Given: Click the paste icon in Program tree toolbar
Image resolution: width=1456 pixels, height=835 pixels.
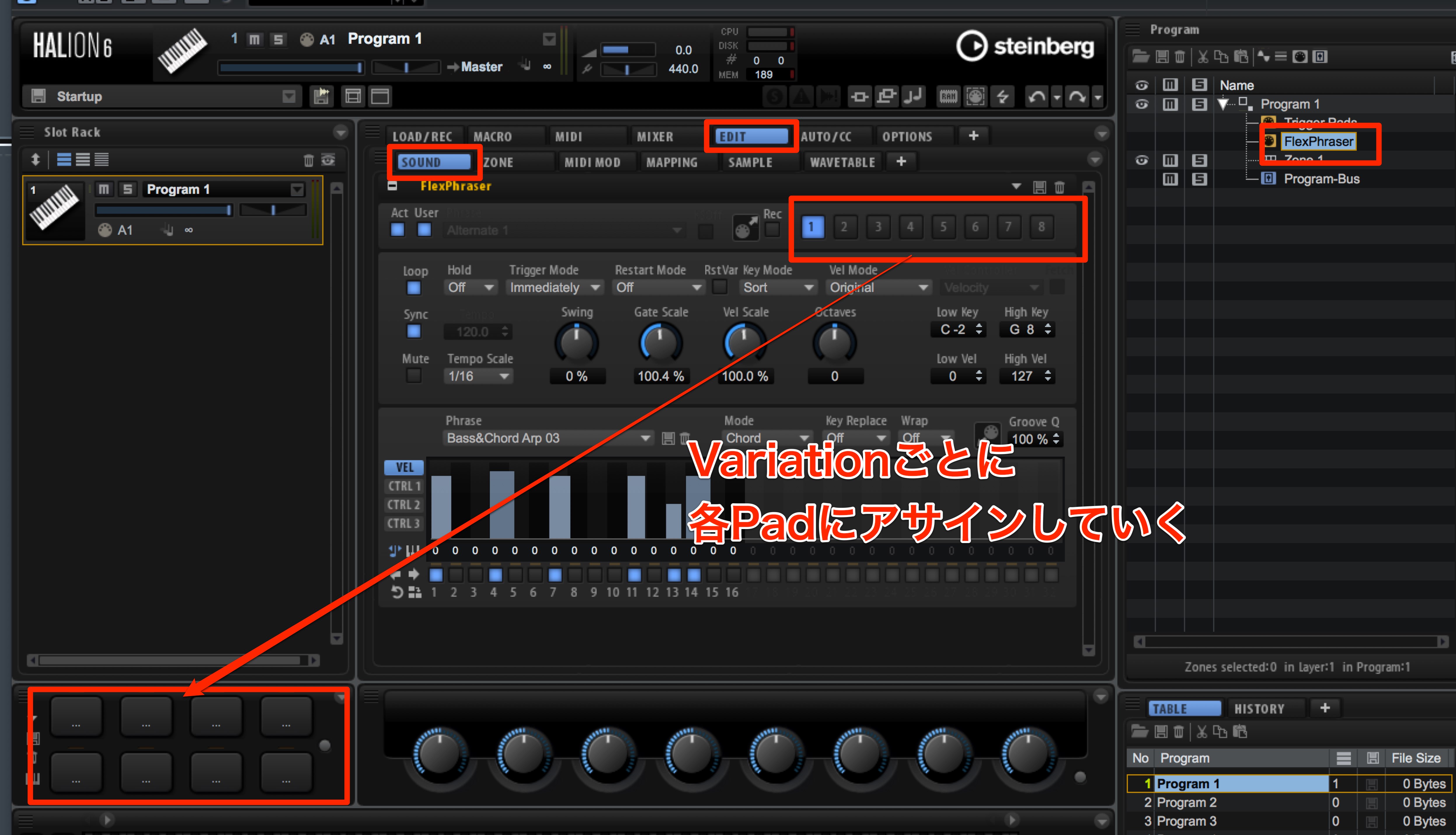Looking at the screenshot, I should click(1241, 56).
